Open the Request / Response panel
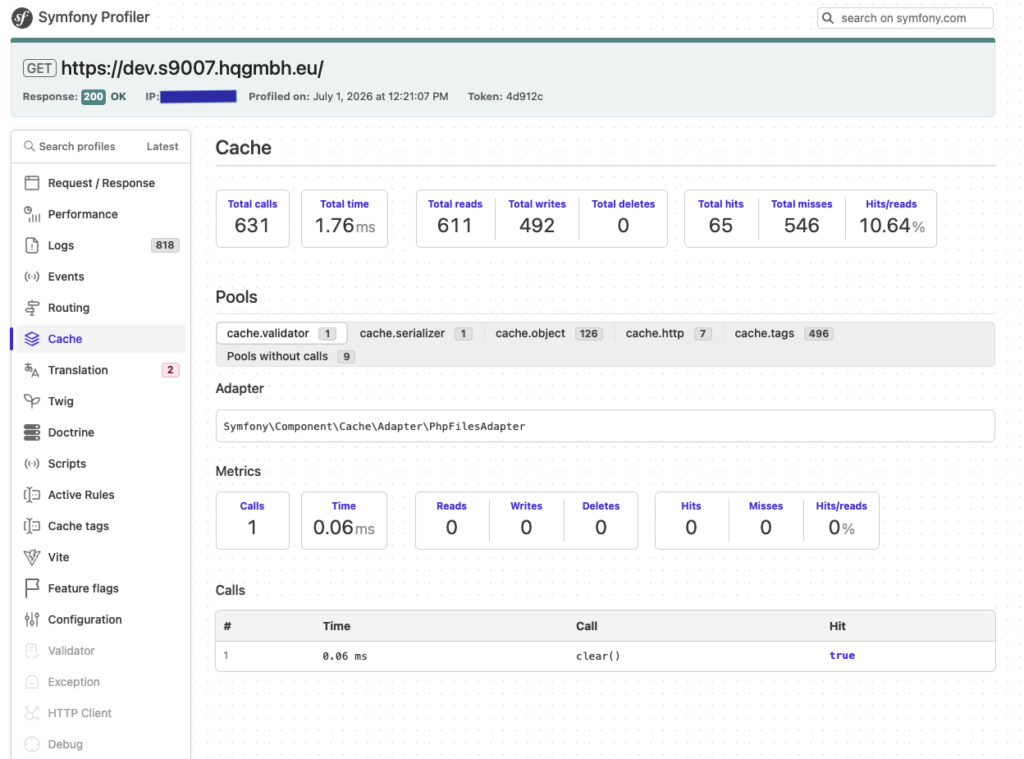The image size is (1024, 759). click(101, 183)
